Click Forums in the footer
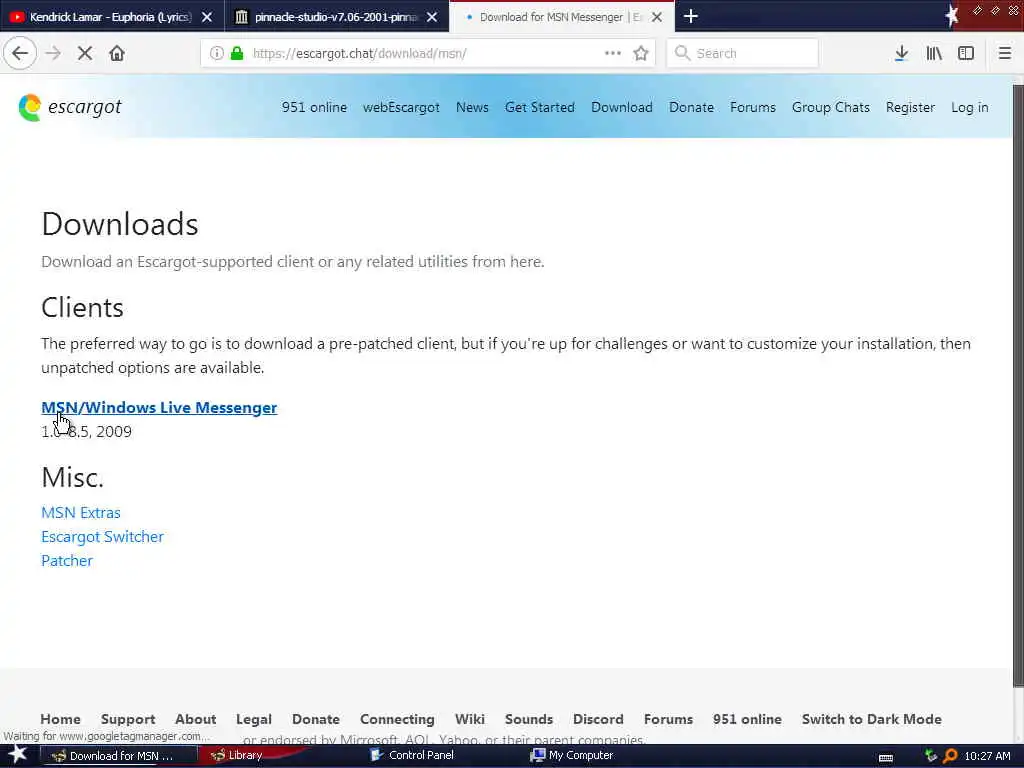The width and height of the screenshot is (1024, 768). (668, 719)
